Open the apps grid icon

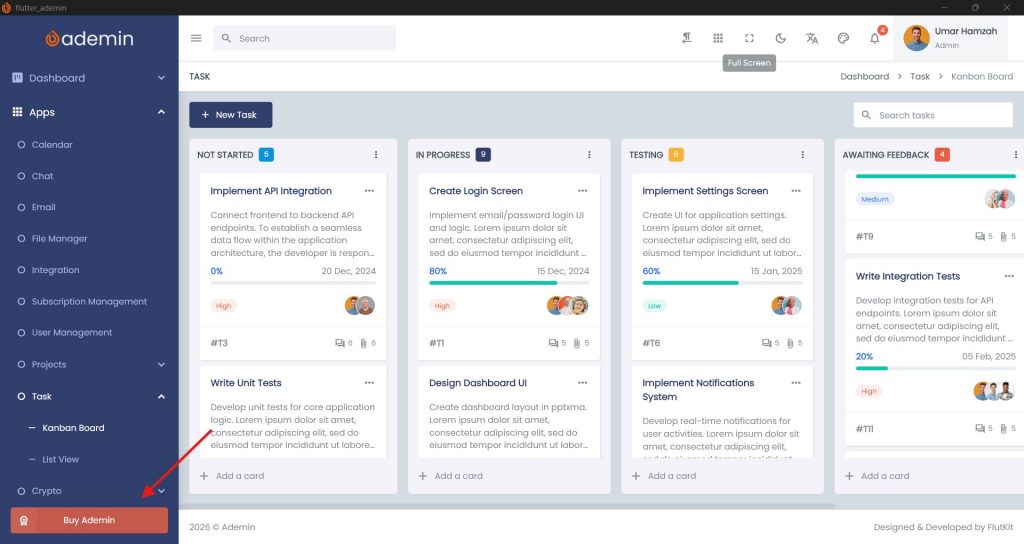718,38
